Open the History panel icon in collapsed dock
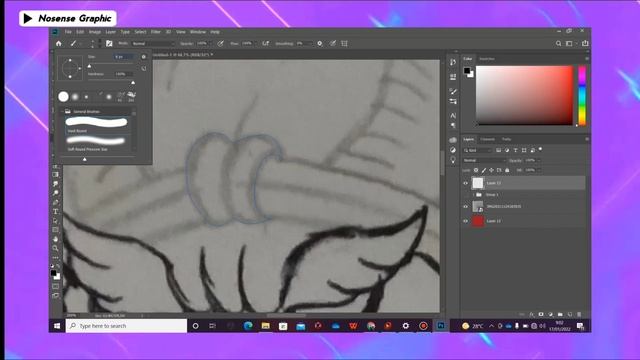This screenshot has height=360, width=640. pos(453,62)
